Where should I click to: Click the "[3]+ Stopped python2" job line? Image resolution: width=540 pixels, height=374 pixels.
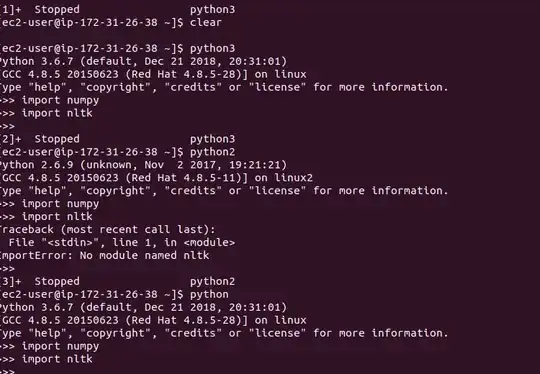click(x=117, y=281)
